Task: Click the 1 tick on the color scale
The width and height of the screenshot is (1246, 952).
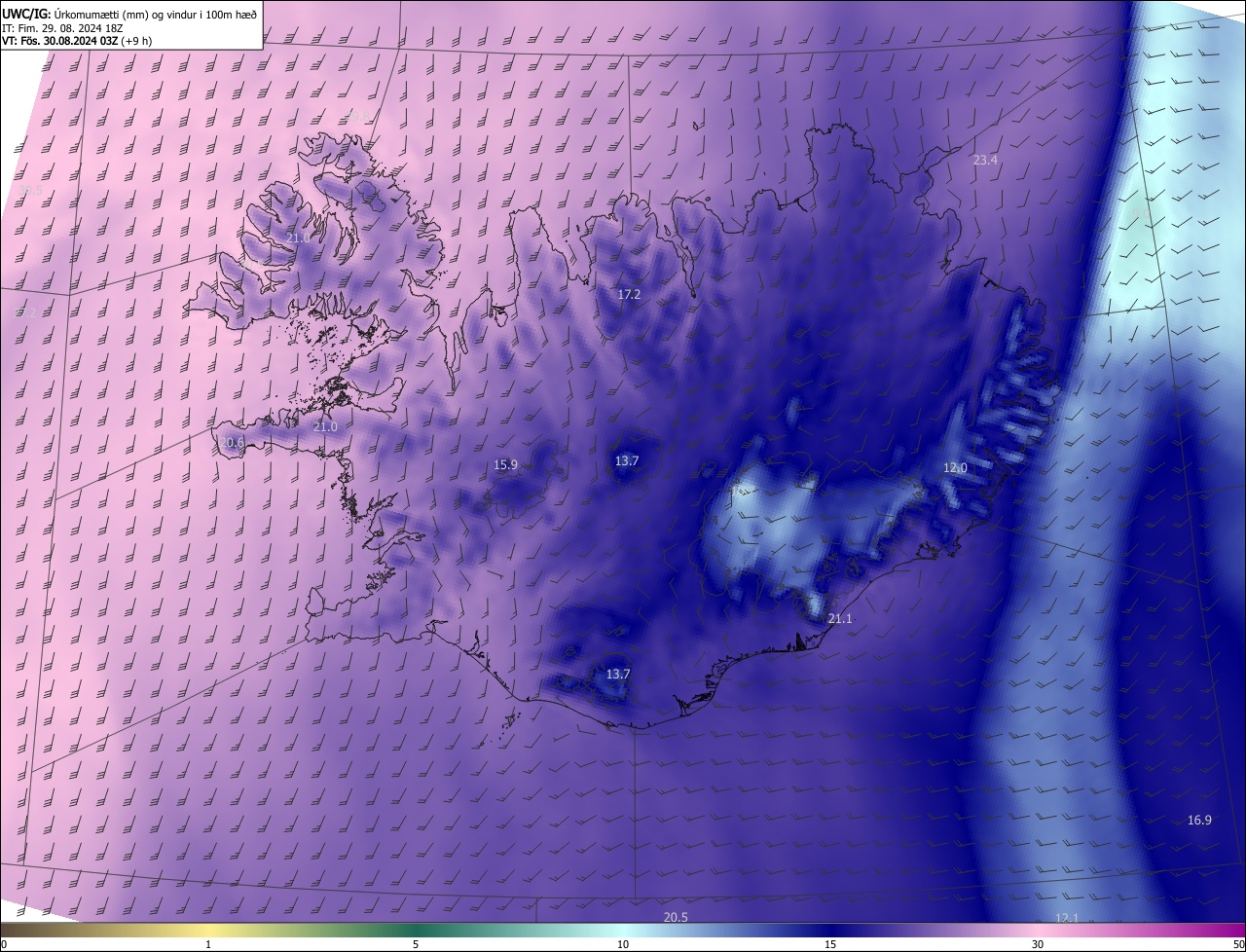Action: [x=208, y=944]
